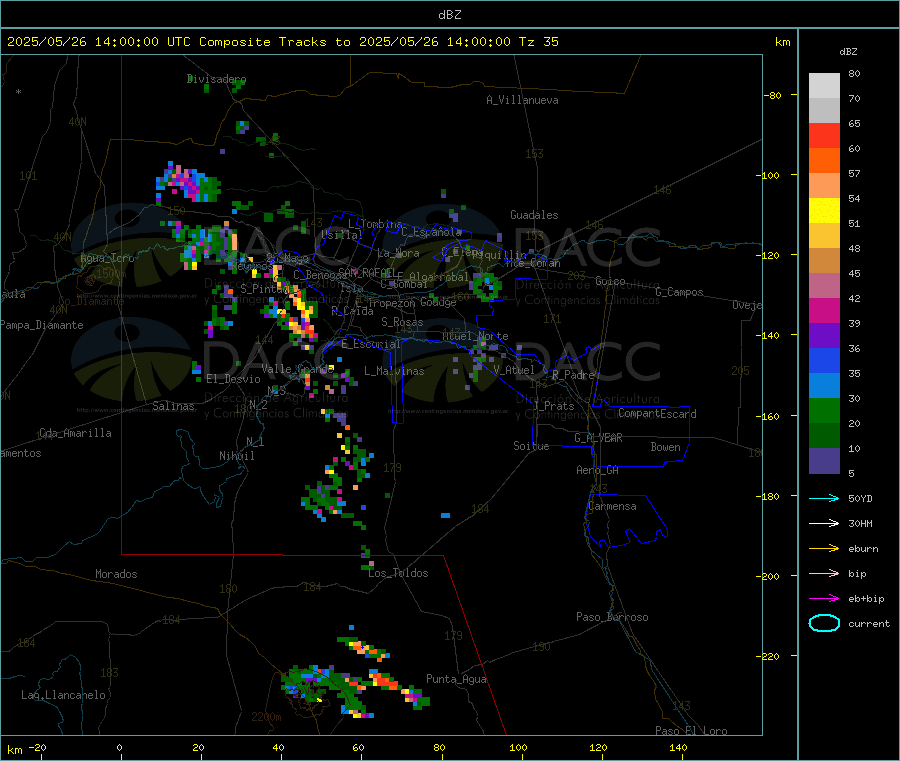Click the 'Morados' map label
Viewport: 900px width, 761px height.
tap(116, 574)
